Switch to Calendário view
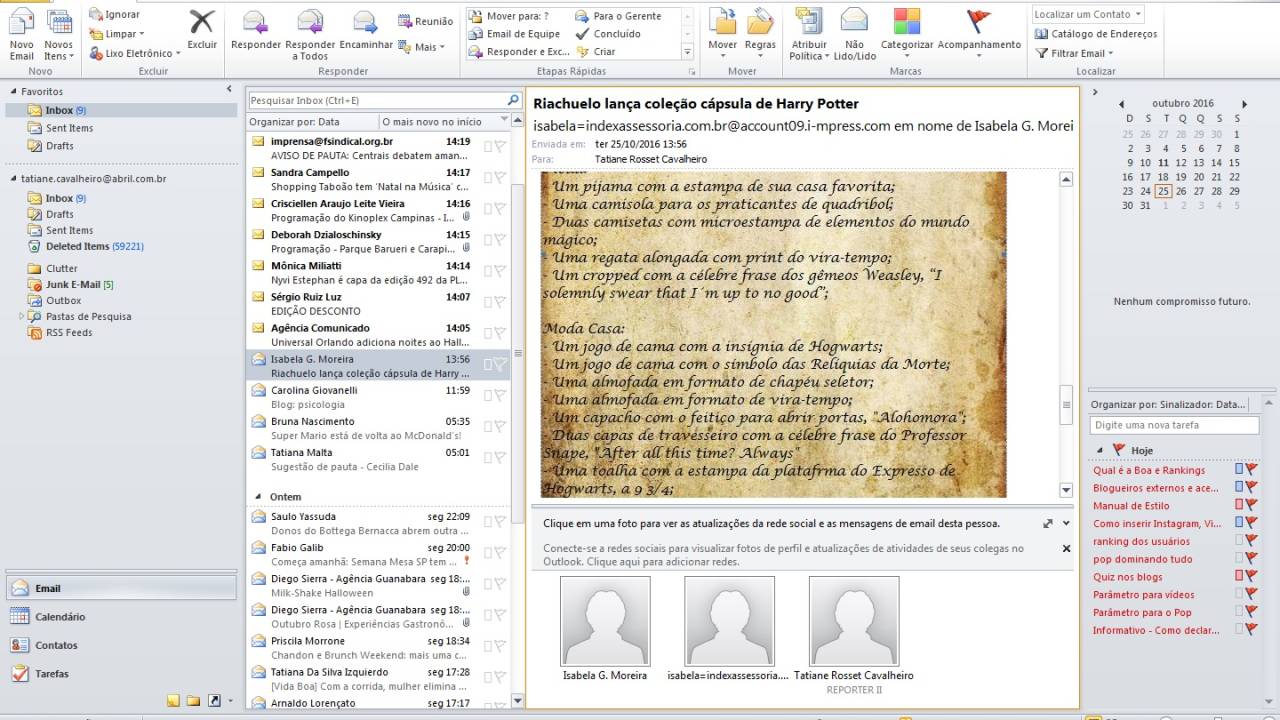Viewport: 1280px width, 720px height. point(120,617)
